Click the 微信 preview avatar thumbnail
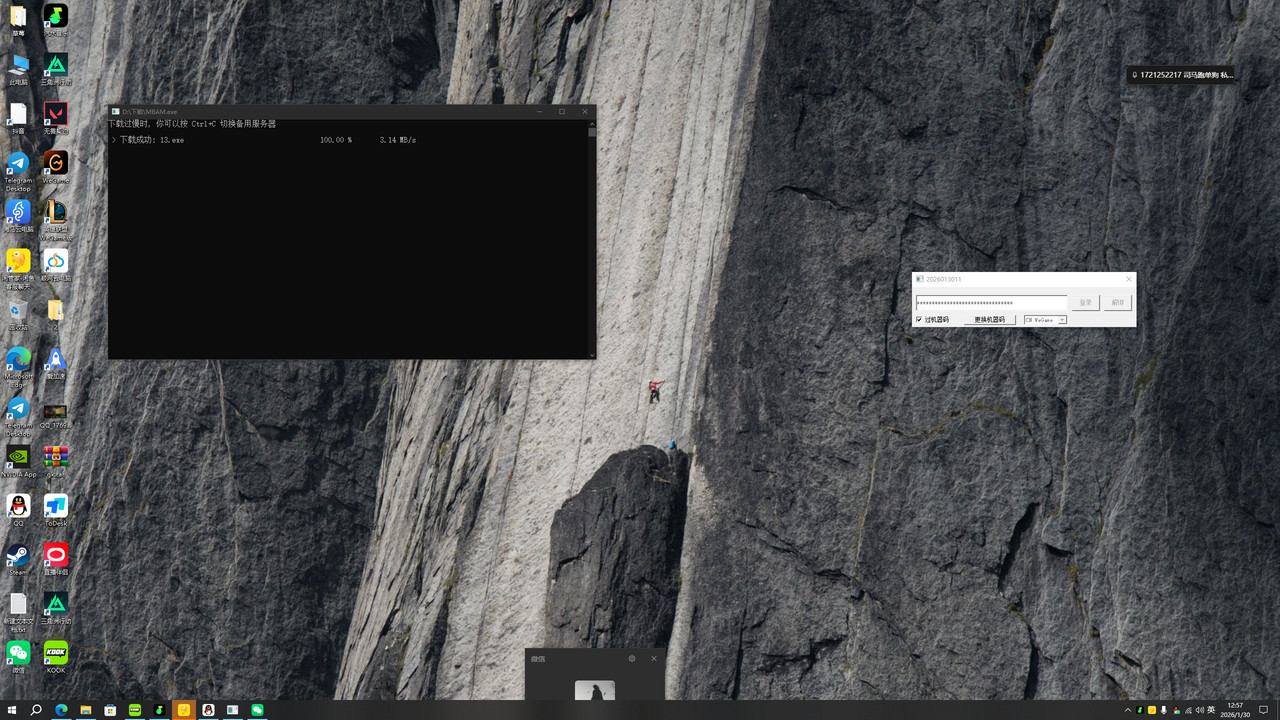This screenshot has height=720, width=1280. (595, 690)
